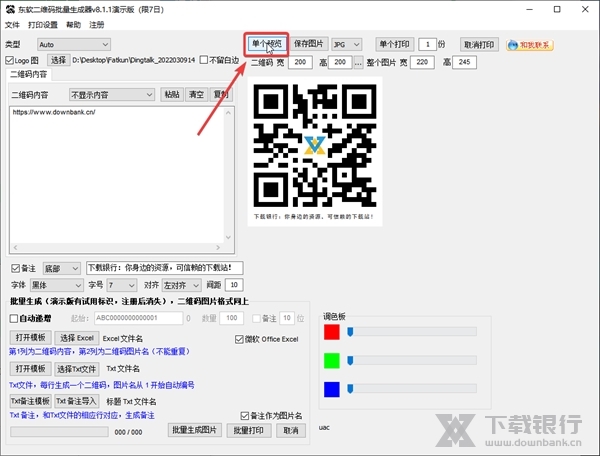
Task: Expand the JPG image format dropdown
Action: coord(347,45)
